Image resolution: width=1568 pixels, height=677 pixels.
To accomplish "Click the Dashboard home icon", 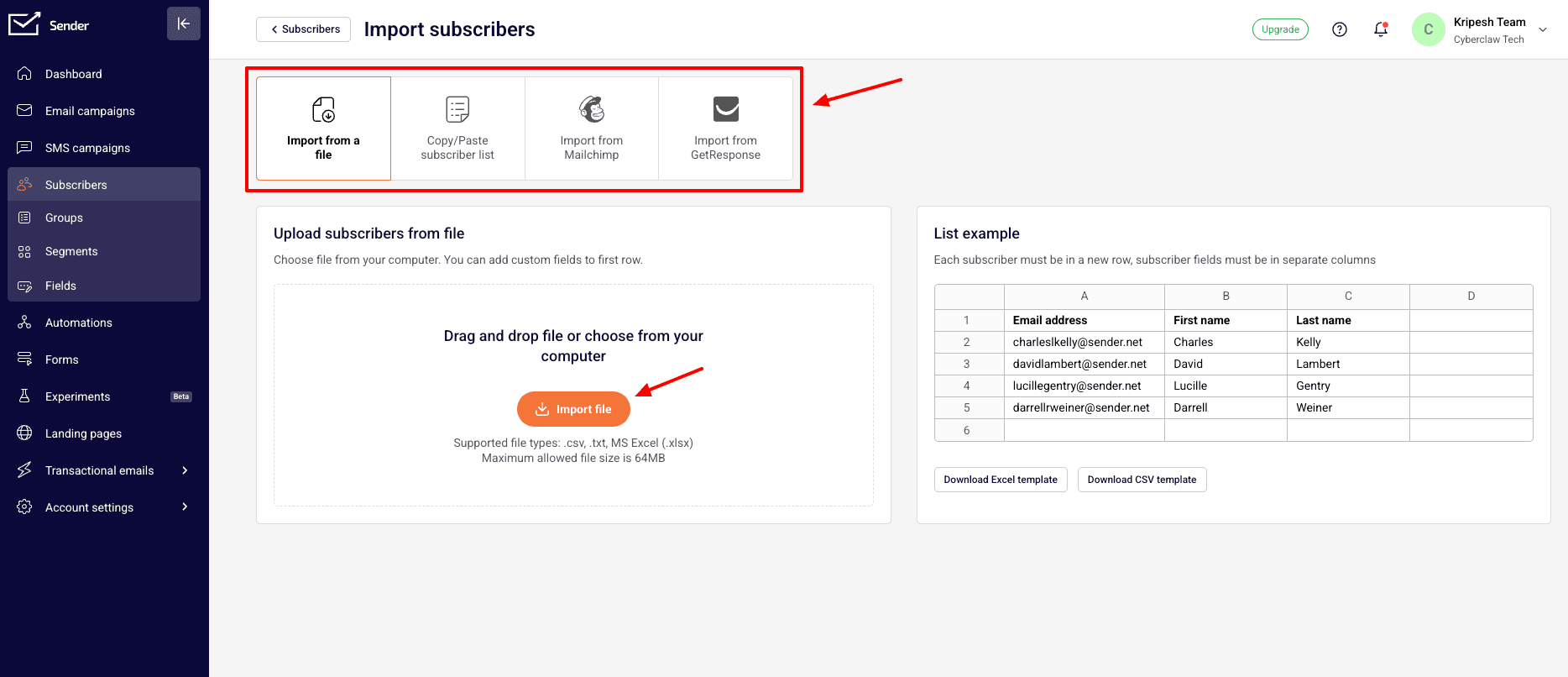I will (24, 74).
